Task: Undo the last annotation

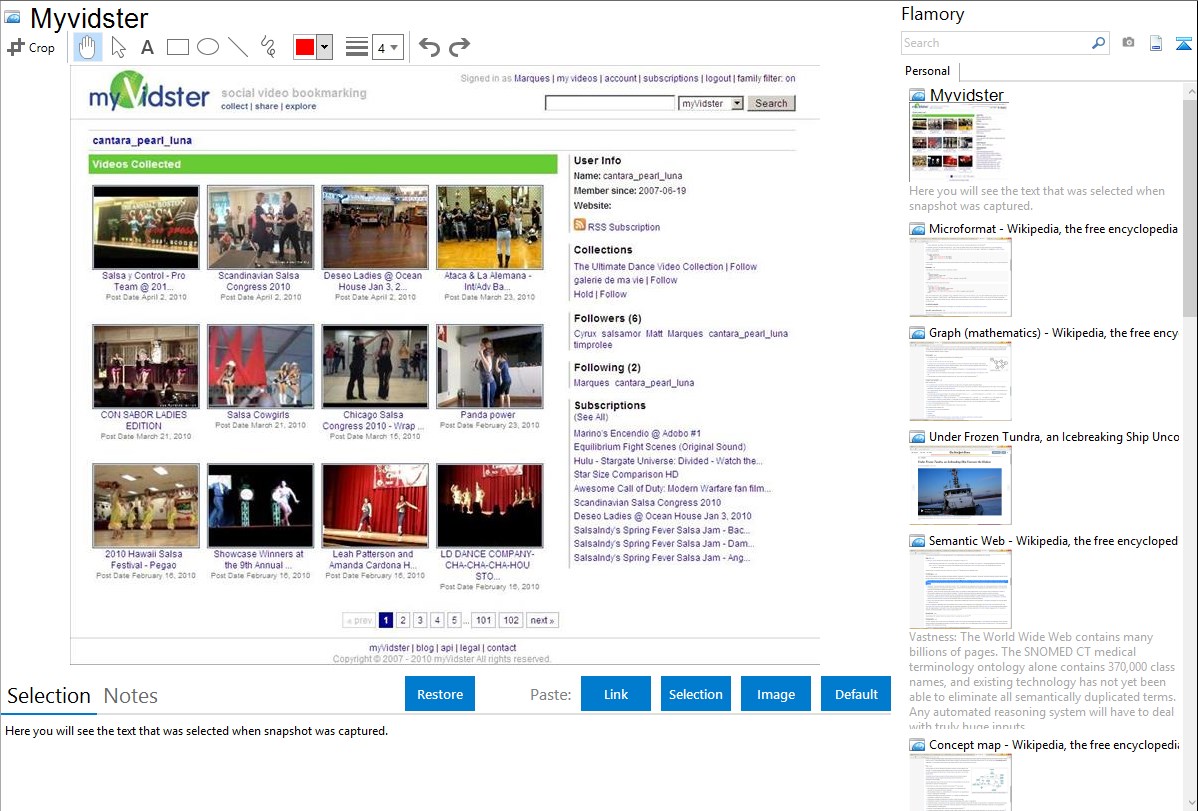Action: (x=429, y=47)
